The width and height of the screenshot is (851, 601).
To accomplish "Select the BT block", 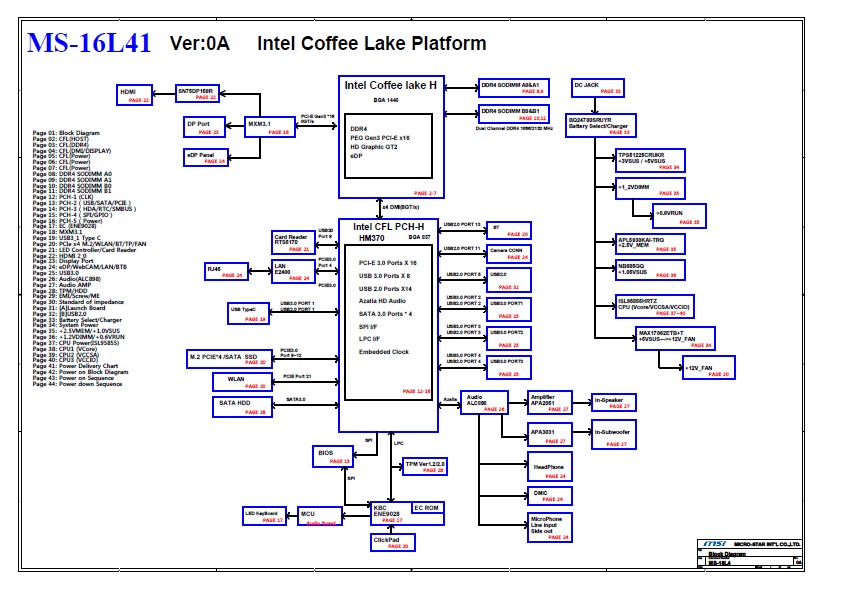I will pyautogui.click(x=509, y=230).
